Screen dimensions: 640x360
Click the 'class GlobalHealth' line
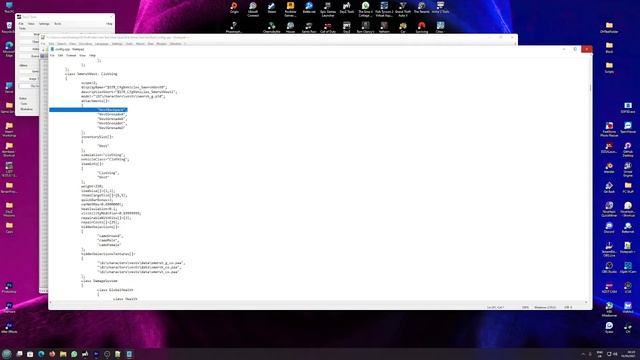point(115,290)
